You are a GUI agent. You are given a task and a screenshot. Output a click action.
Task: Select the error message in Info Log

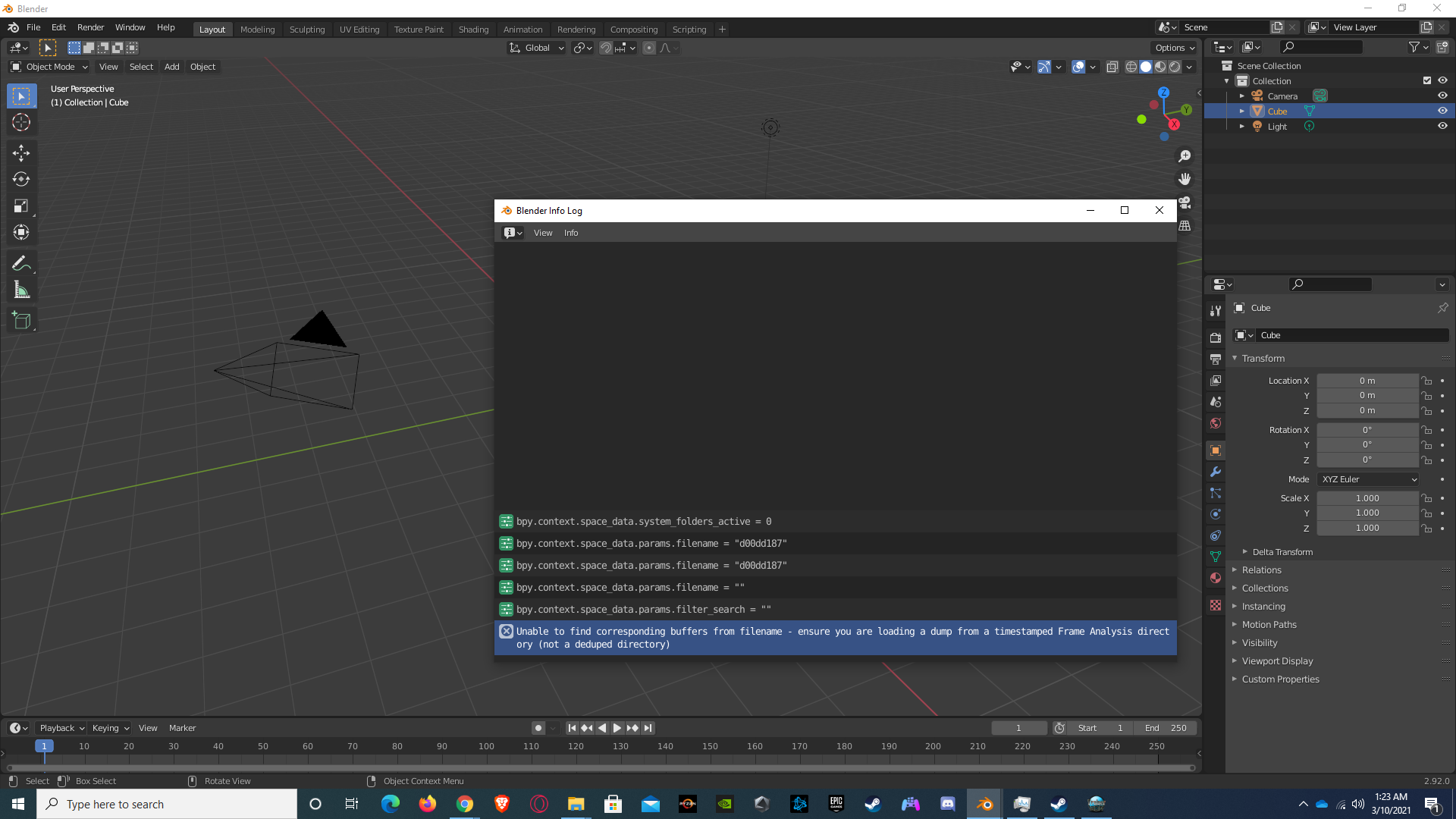[836, 638]
